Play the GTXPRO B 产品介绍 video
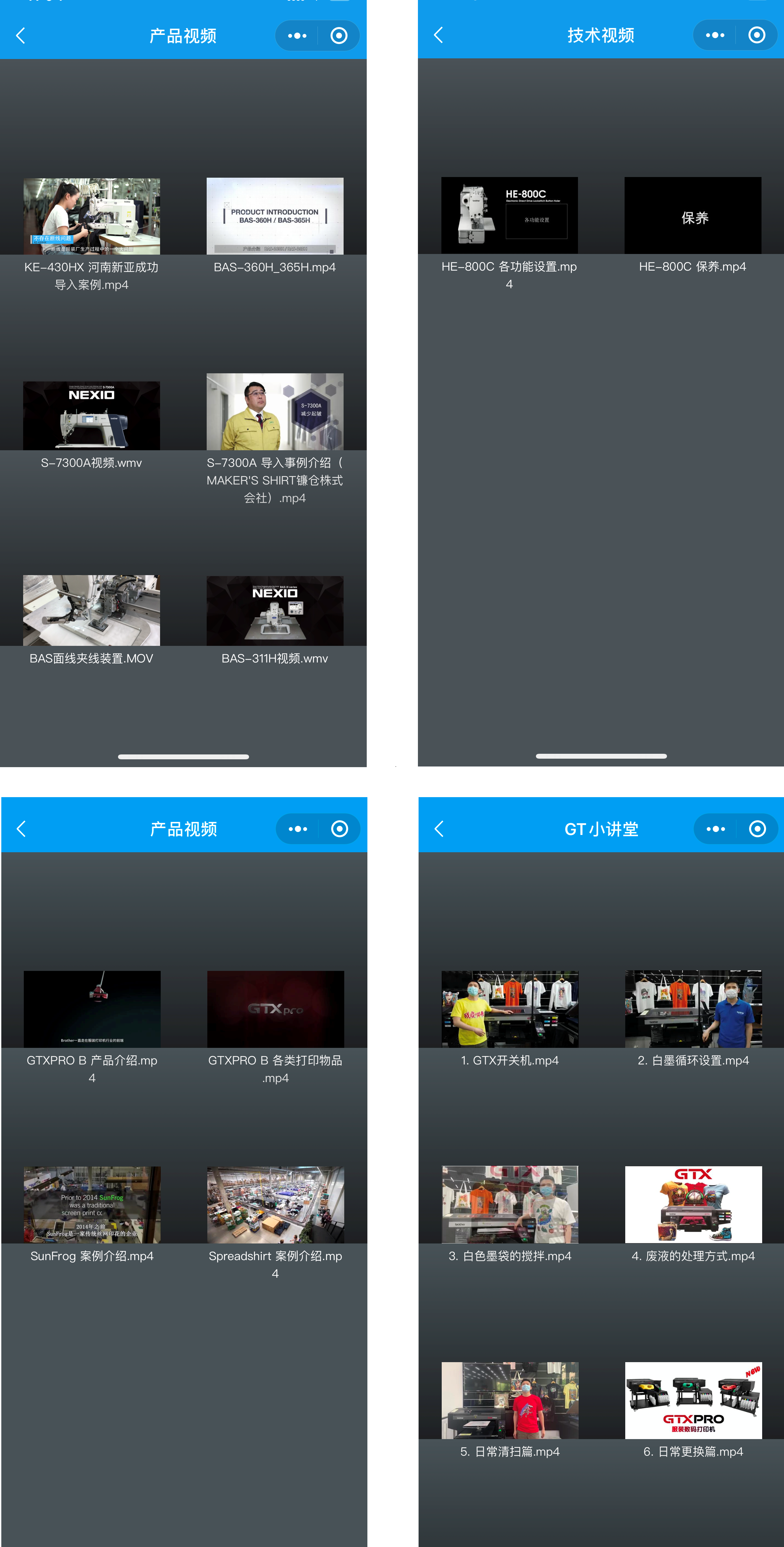784x1547 pixels. point(92,1009)
